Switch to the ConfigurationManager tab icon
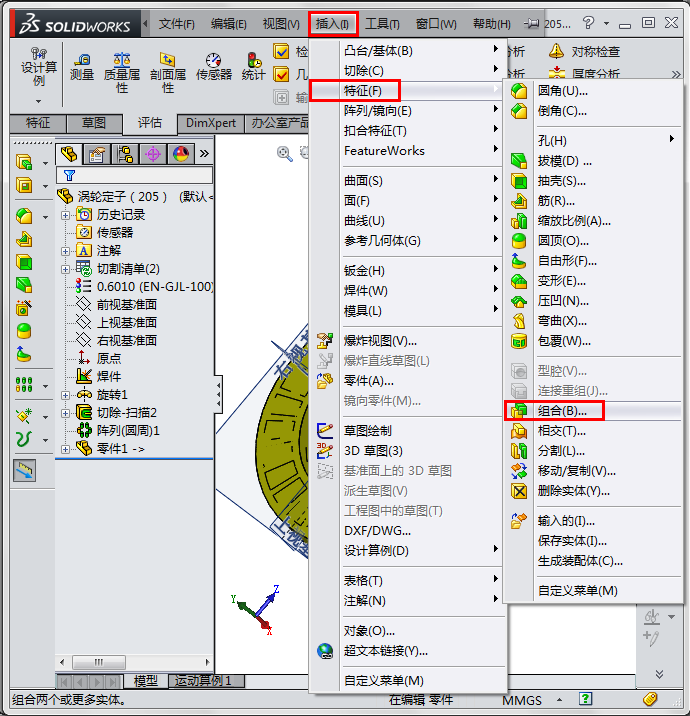The width and height of the screenshot is (690, 716). coord(125,153)
